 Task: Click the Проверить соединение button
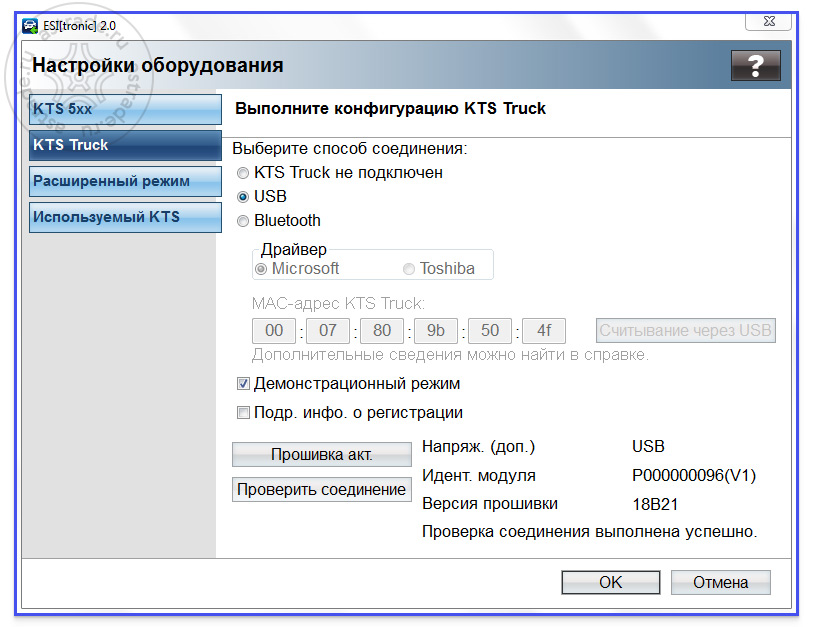[x=322, y=490]
